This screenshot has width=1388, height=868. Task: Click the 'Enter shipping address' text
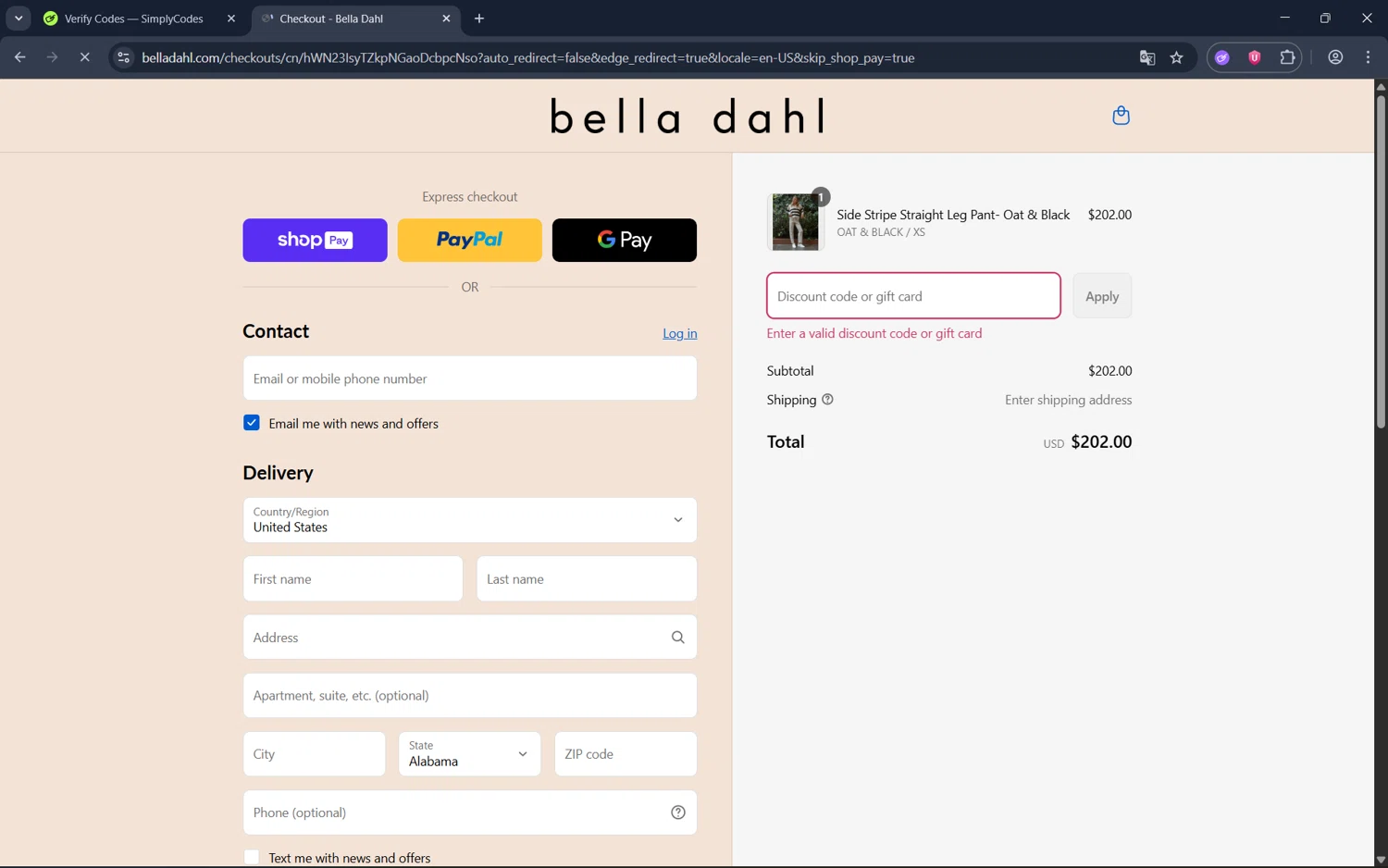(1069, 400)
